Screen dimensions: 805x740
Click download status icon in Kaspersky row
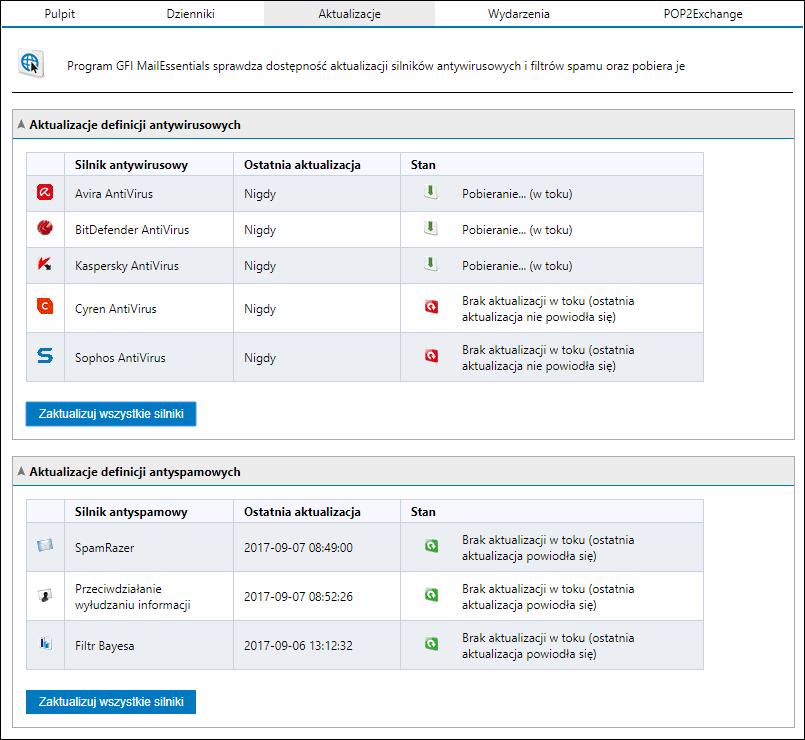tap(431, 264)
